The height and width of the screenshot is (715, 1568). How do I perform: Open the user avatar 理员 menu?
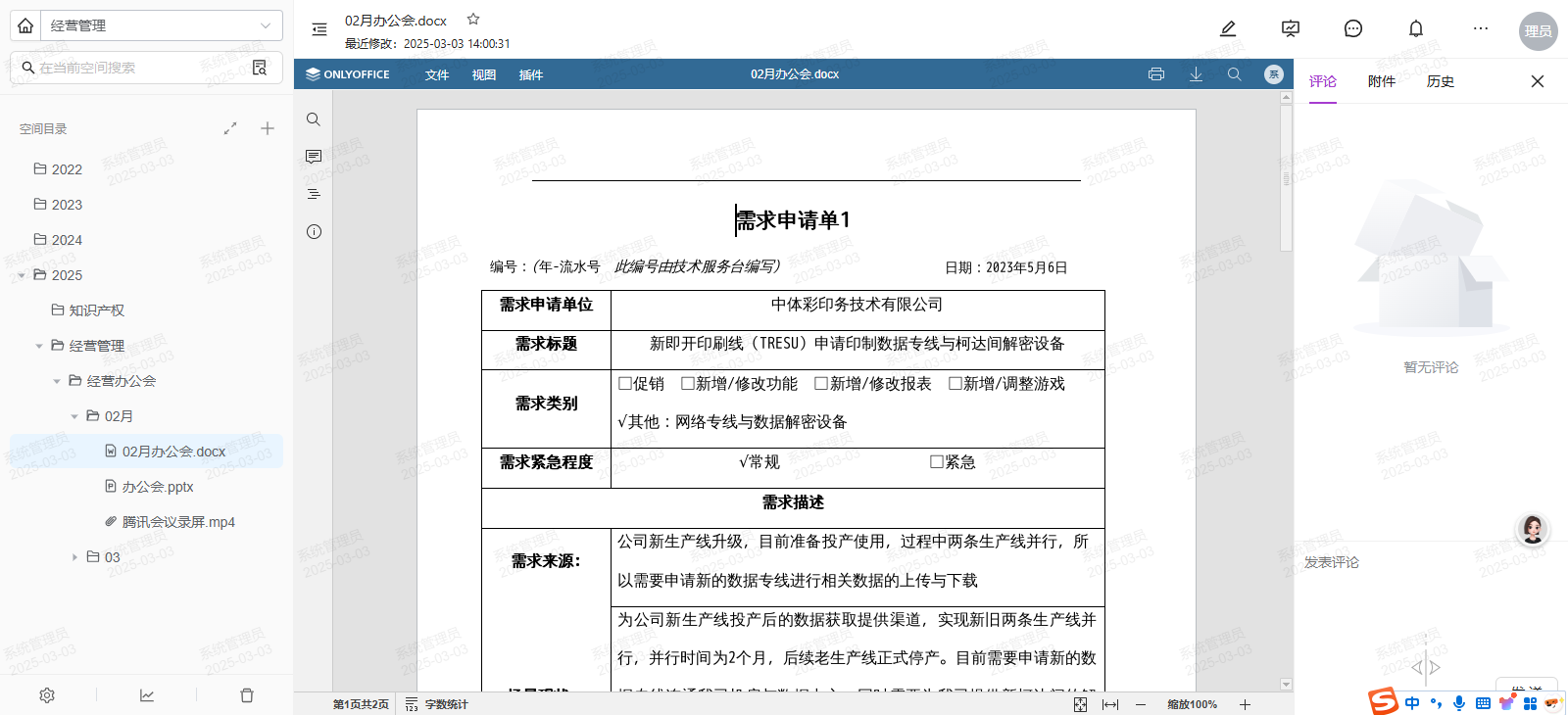click(x=1539, y=31)
